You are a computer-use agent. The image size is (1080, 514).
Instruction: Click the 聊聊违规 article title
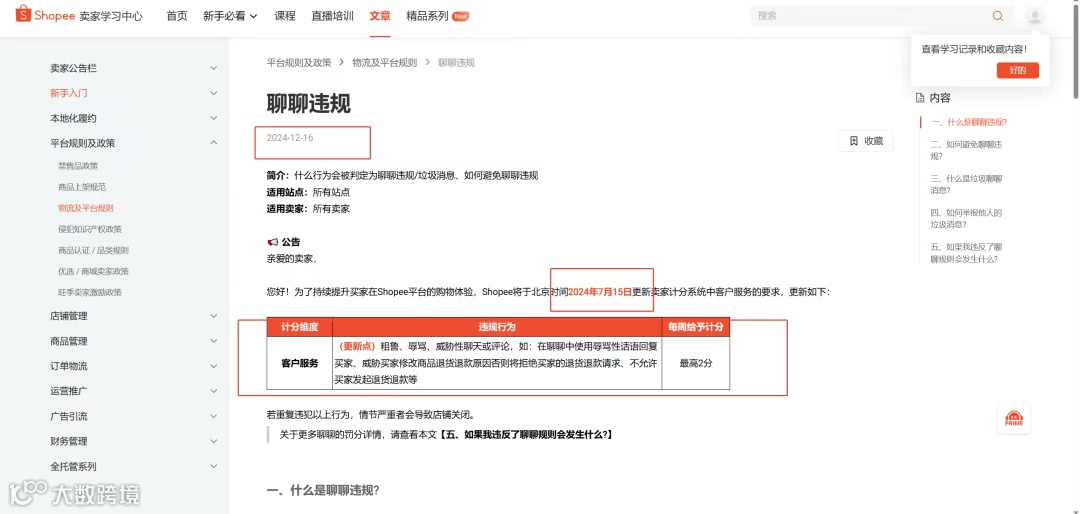(309, 104)
